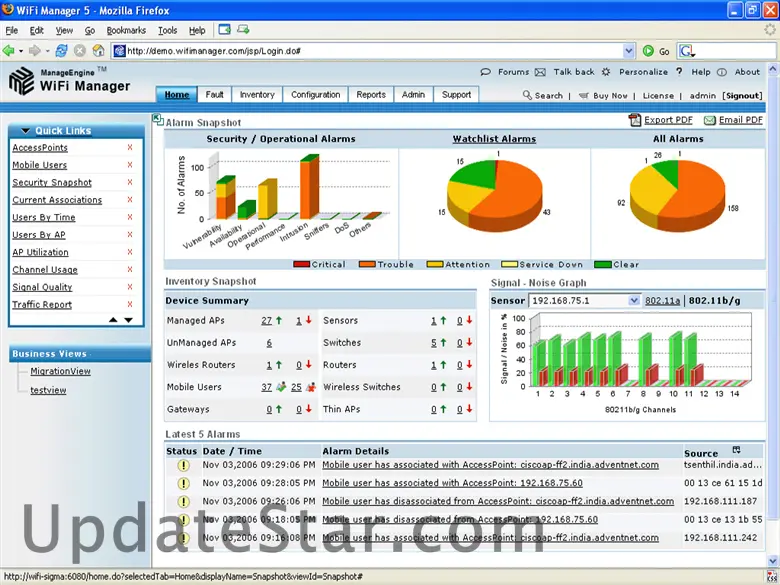This screenshot has height=585, width=780.
Task: Switch to the Inventory tab
Action: [x=257, y=95]
